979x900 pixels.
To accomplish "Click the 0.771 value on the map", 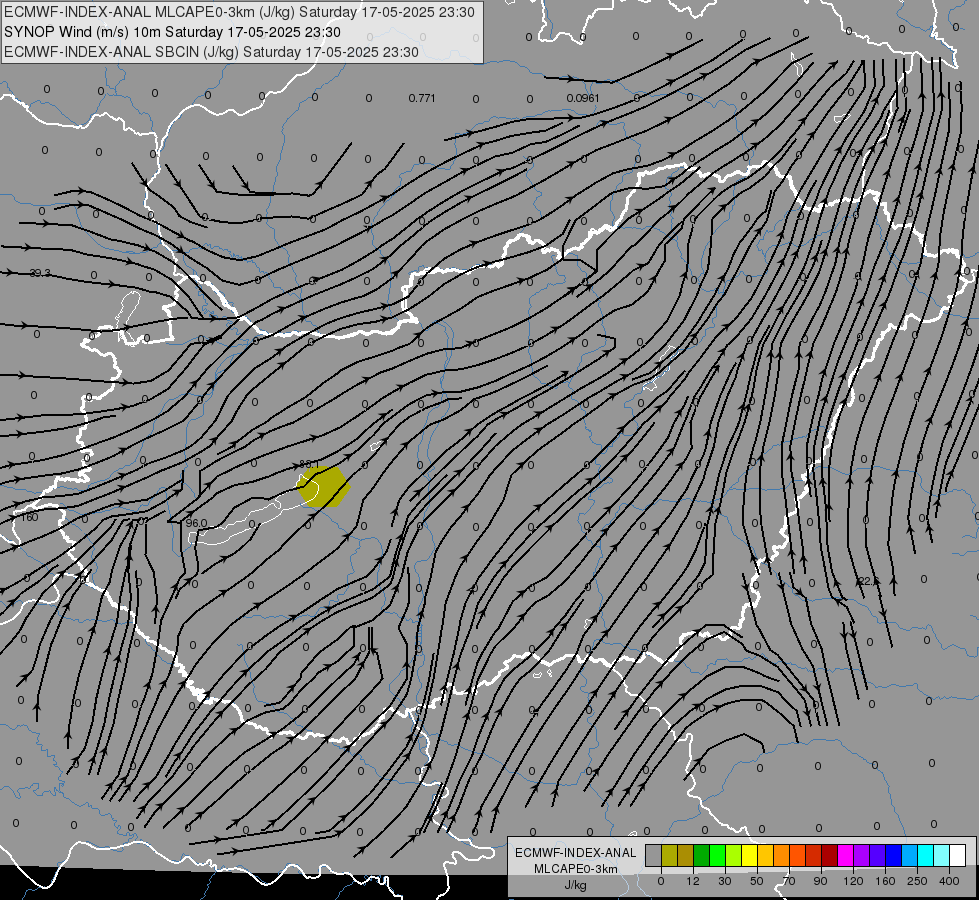I will [422, 98].
